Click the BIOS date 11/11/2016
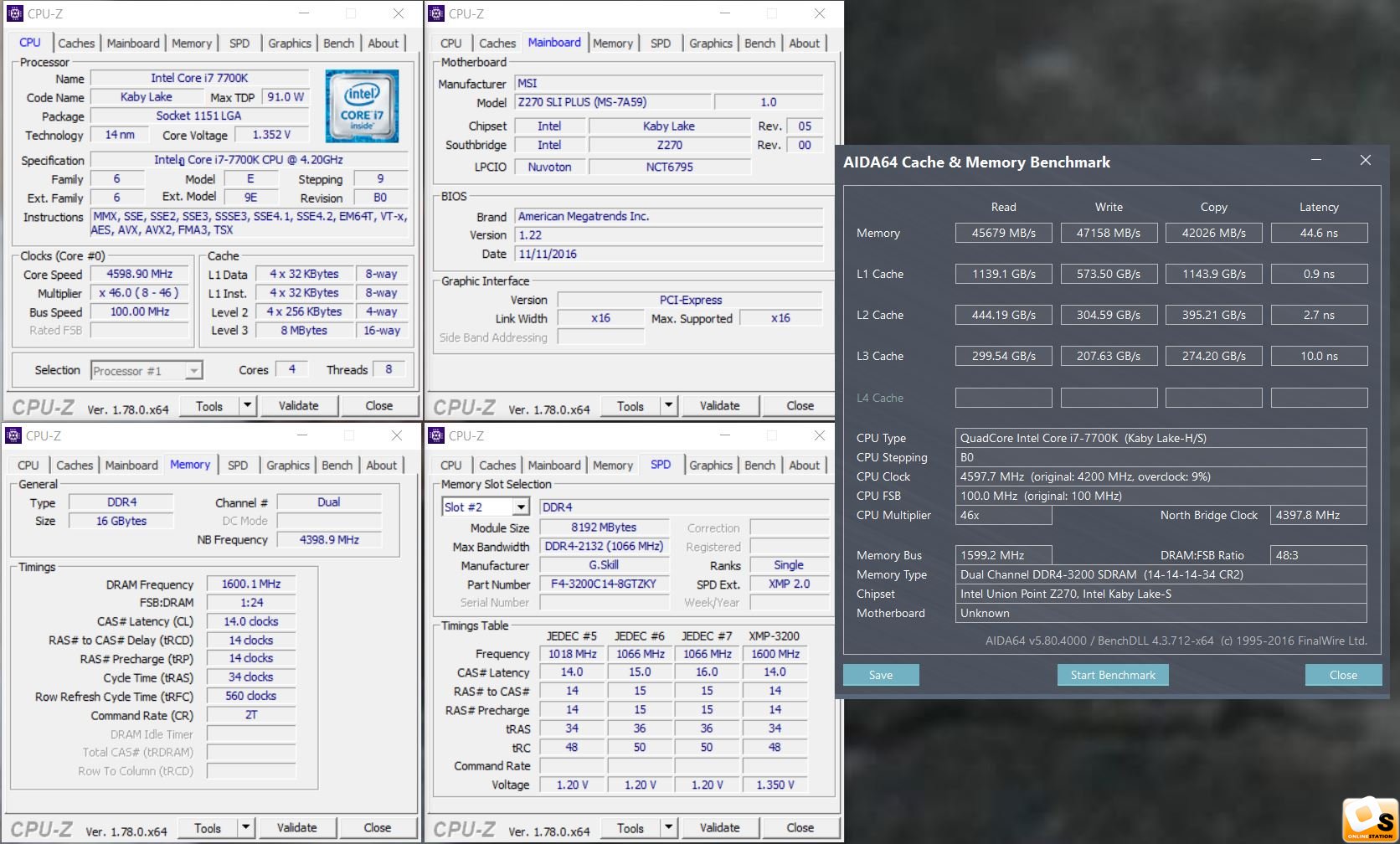Screen dimensions: 1400x844 (x=668, y=254)
